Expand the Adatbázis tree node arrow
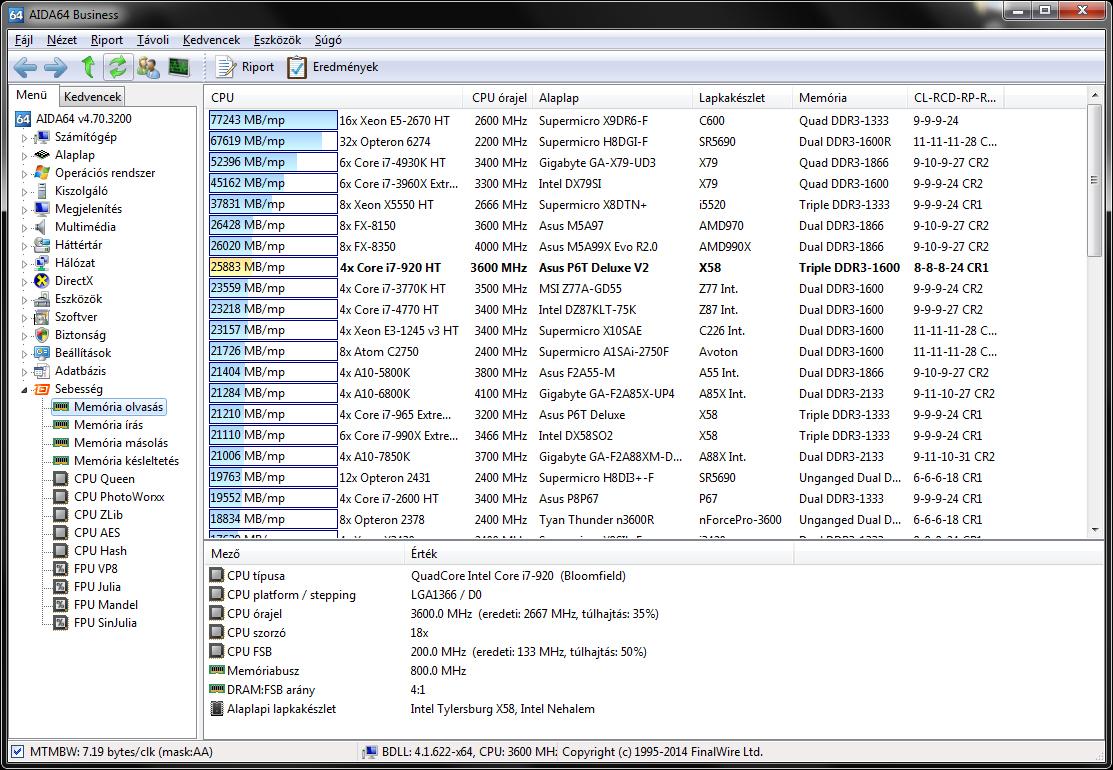The width and height of the screenshot is (1113, 770). point(25,371)
